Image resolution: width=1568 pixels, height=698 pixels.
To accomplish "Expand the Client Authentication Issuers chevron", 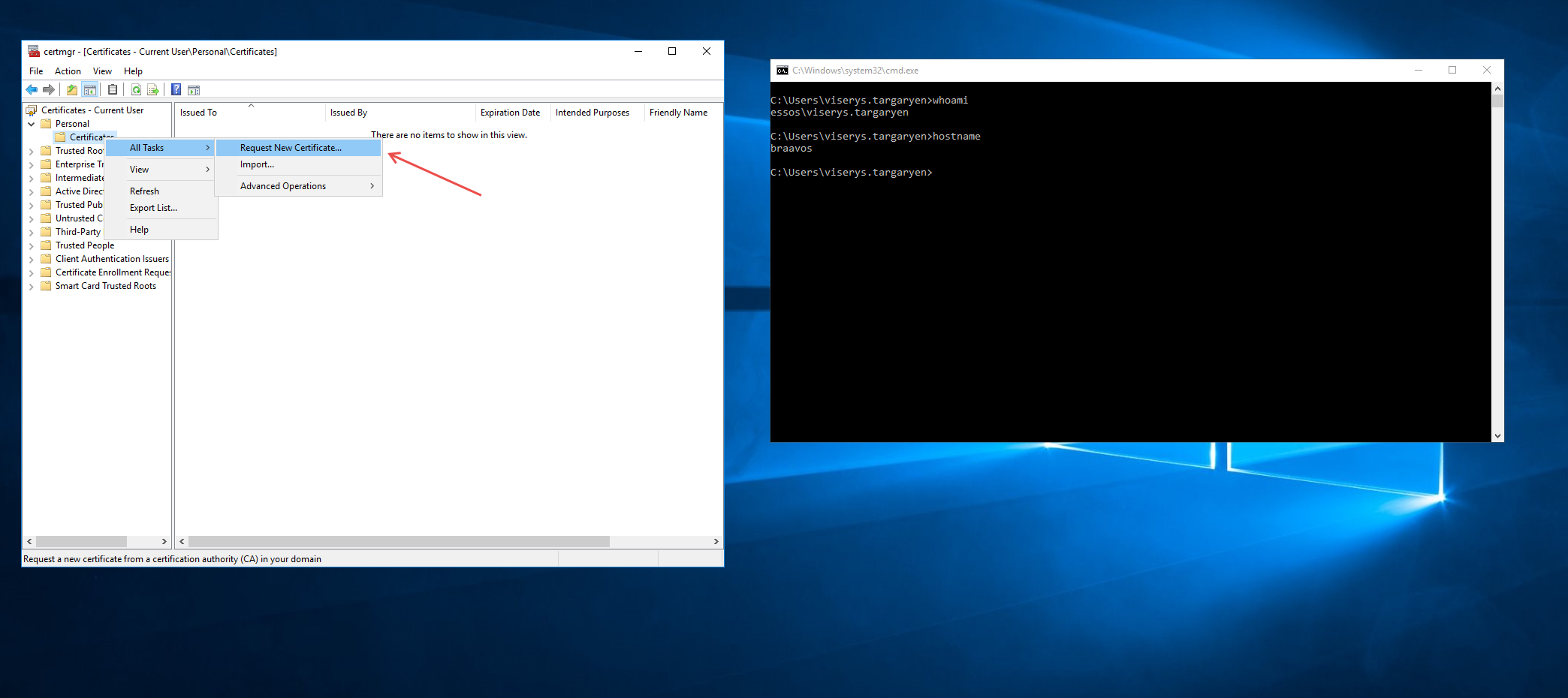I will click(x=32, y=259).
